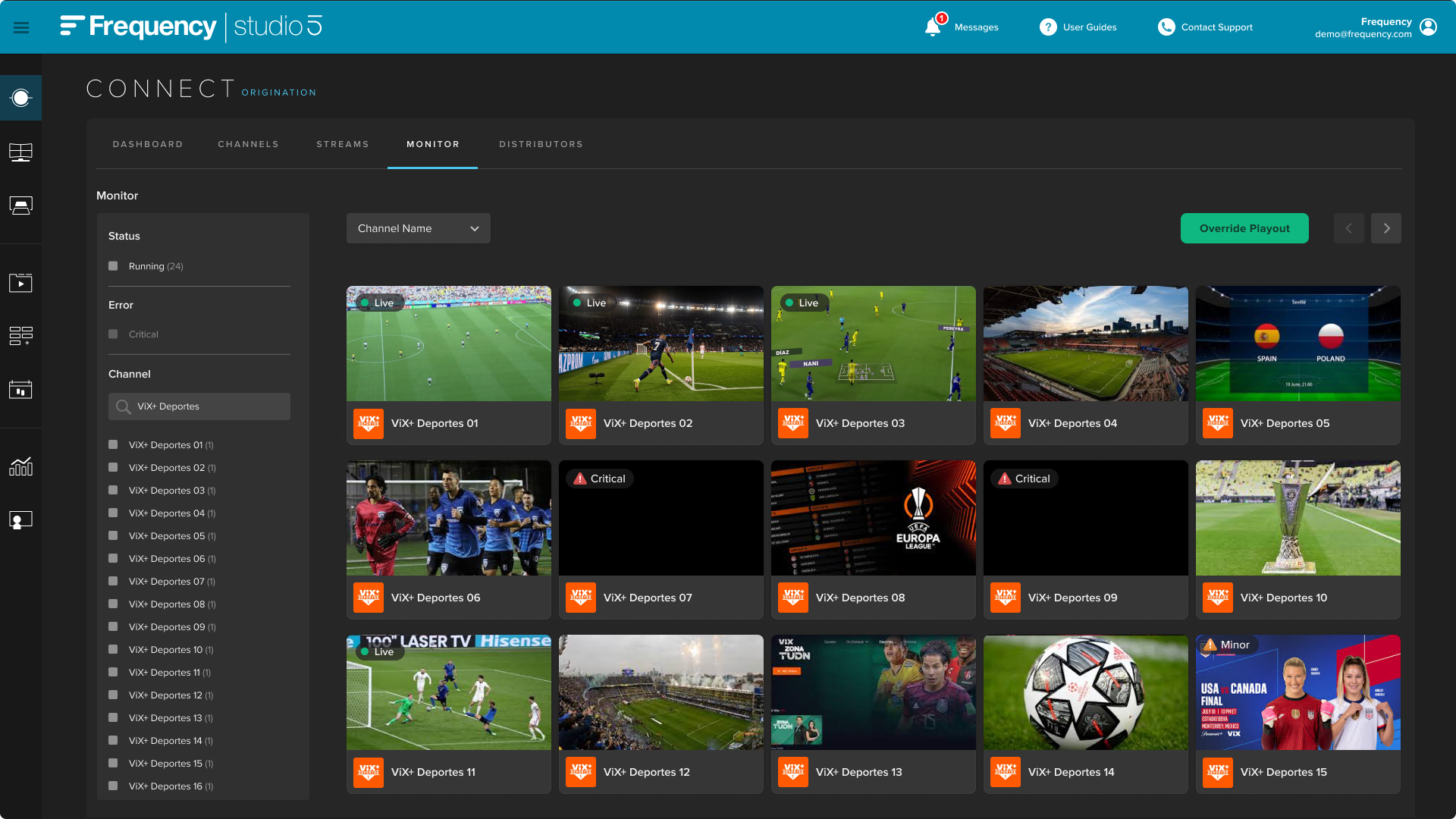Open the monitor screen sidebar icon
The width and height of the screenshot is (1456, 819).
20,152
